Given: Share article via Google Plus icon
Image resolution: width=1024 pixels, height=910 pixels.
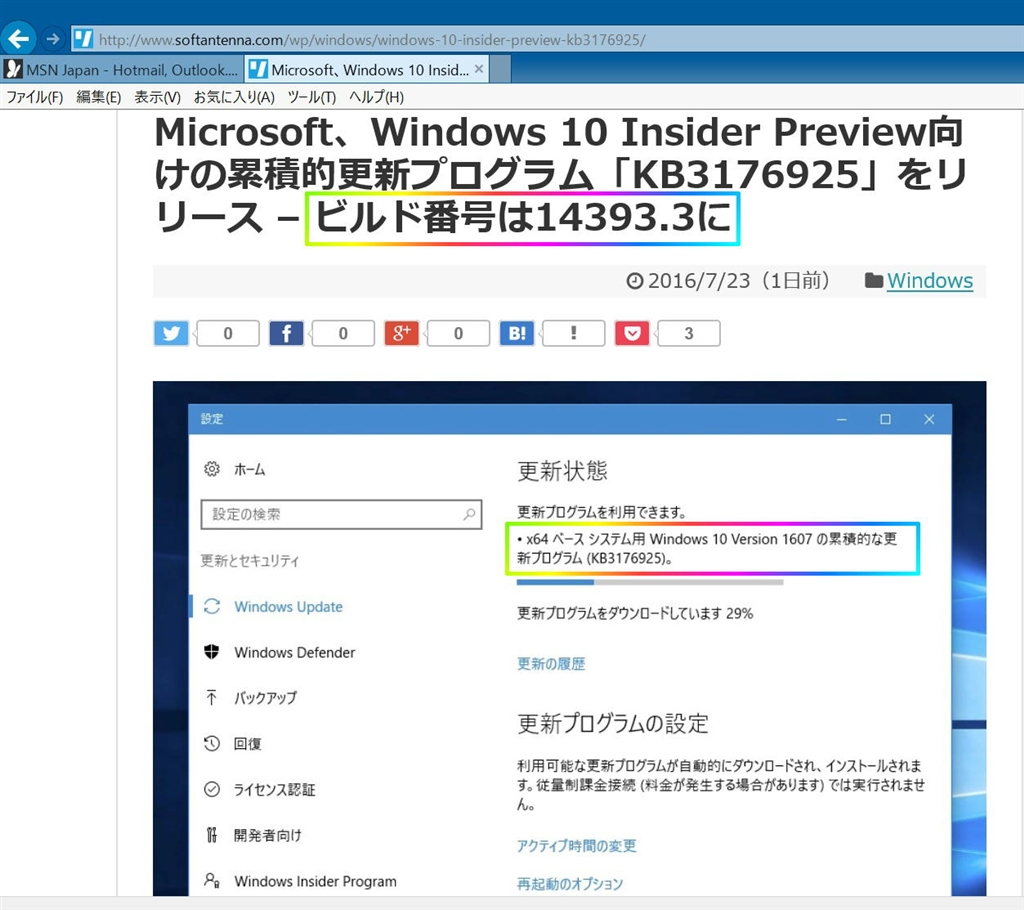Looking at the screenshot, I should click(401, 333).
